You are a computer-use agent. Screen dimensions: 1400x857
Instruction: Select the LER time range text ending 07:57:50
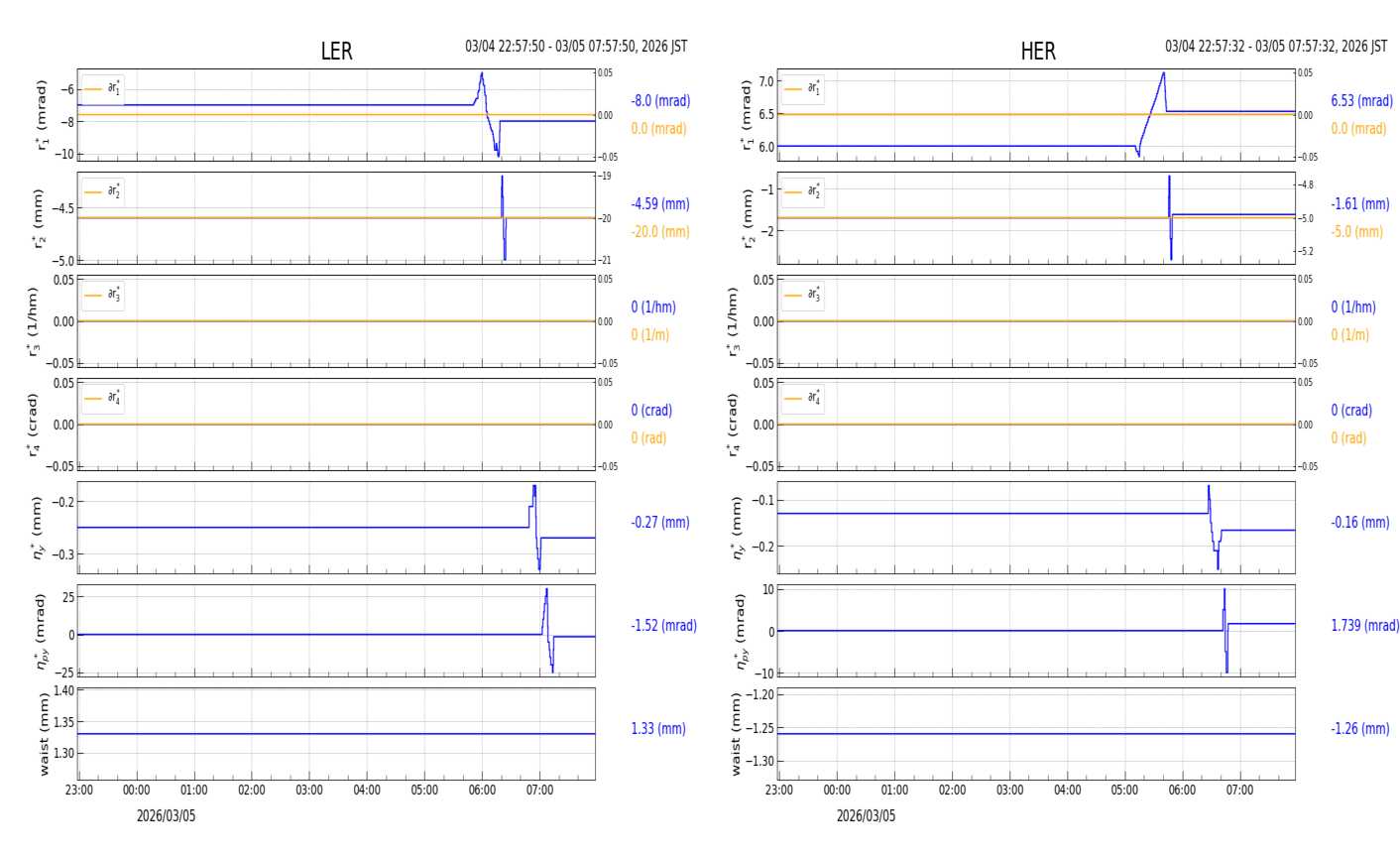pyautogui.click(x=576, y=47)
